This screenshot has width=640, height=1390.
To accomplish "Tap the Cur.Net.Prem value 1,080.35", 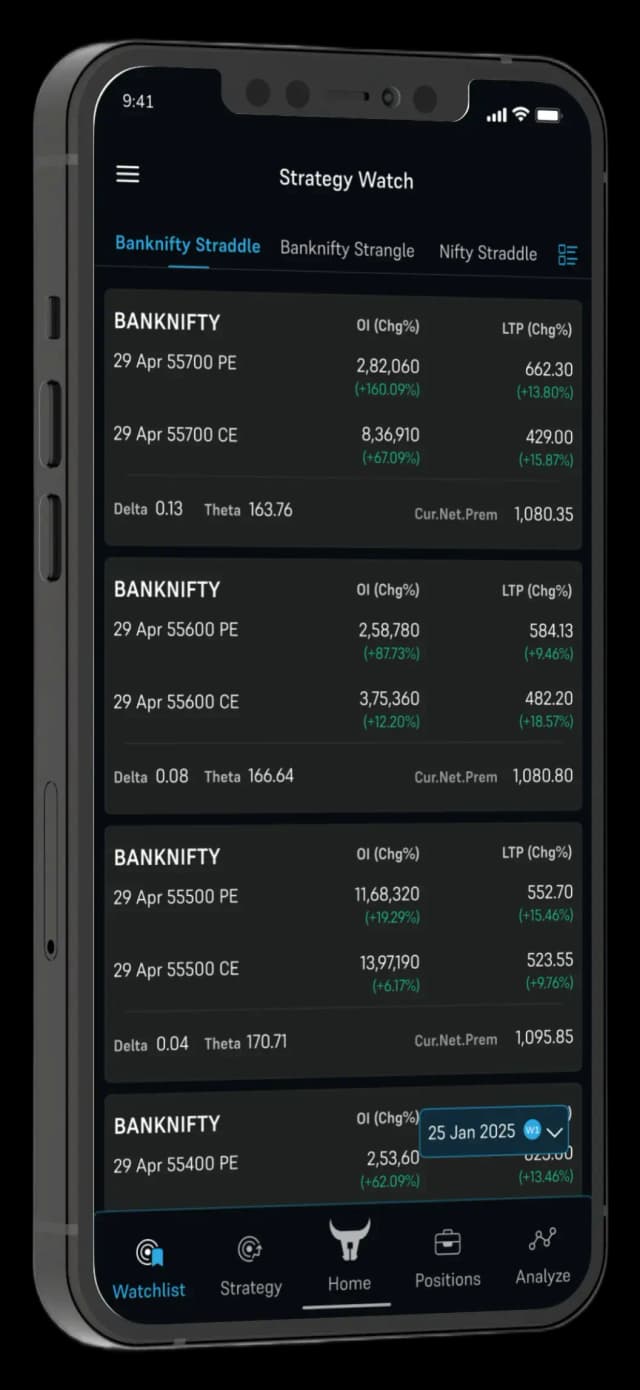I will click(543, 514).
